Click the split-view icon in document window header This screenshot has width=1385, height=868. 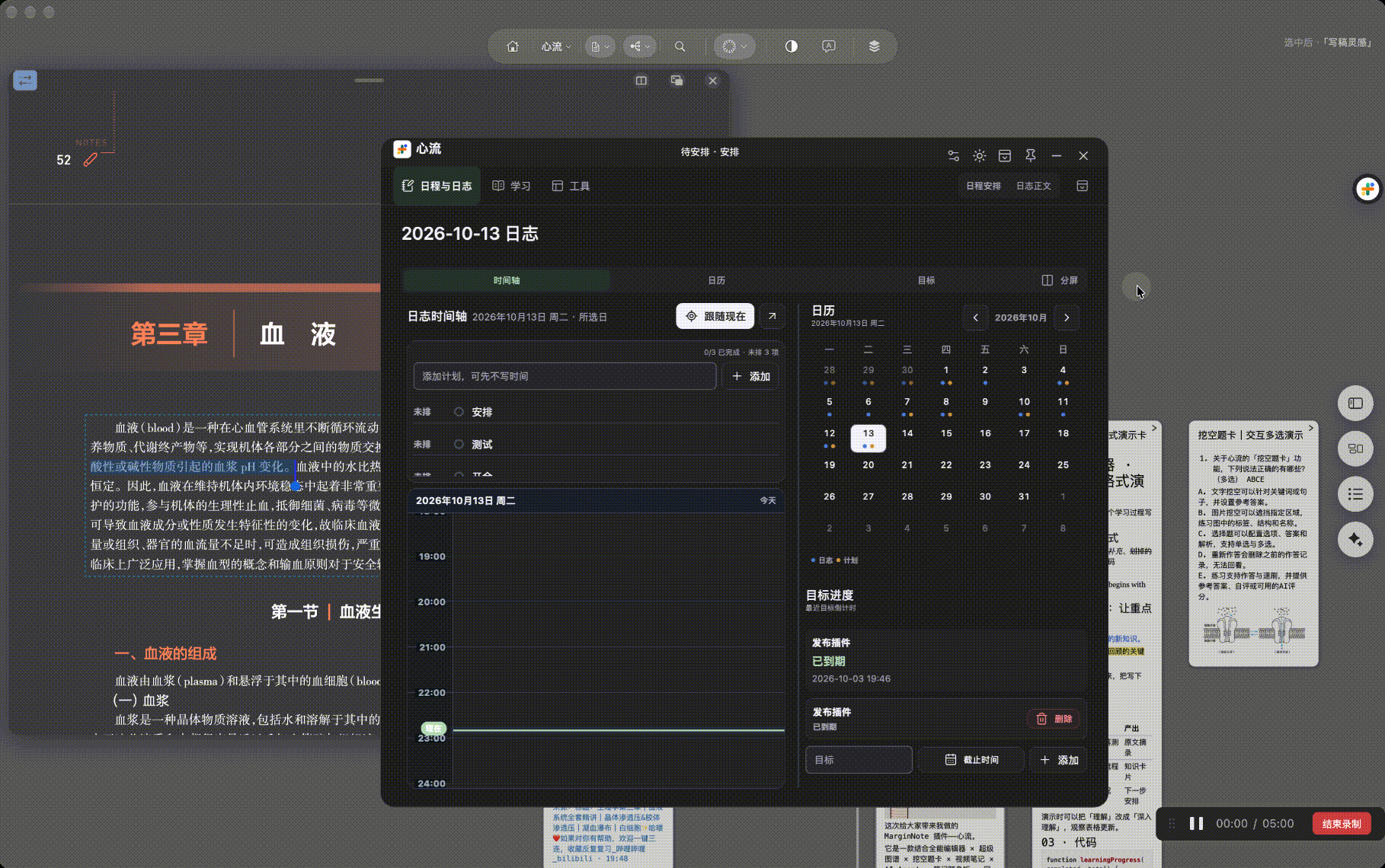[x=641, y=81]
